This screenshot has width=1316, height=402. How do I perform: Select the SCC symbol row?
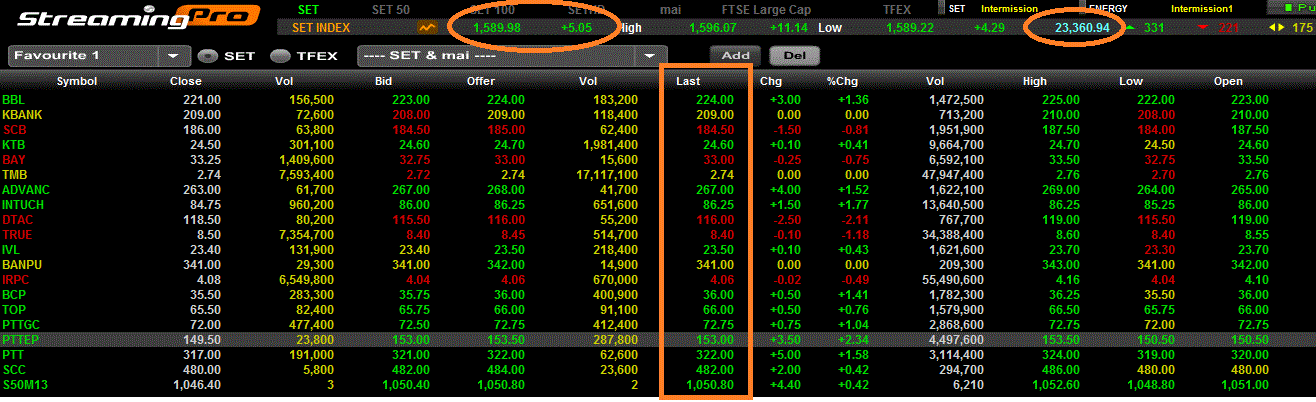point(14,370)
